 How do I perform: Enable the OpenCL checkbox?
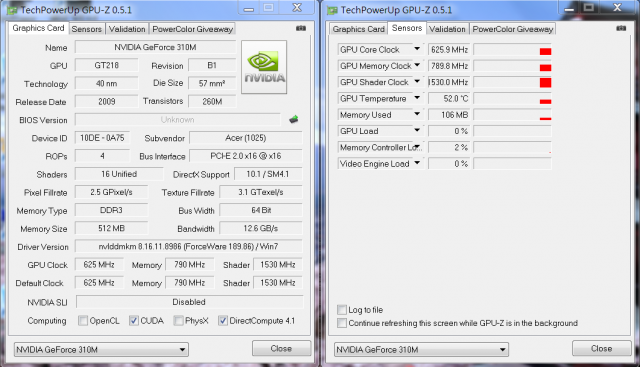coord(83,321)
